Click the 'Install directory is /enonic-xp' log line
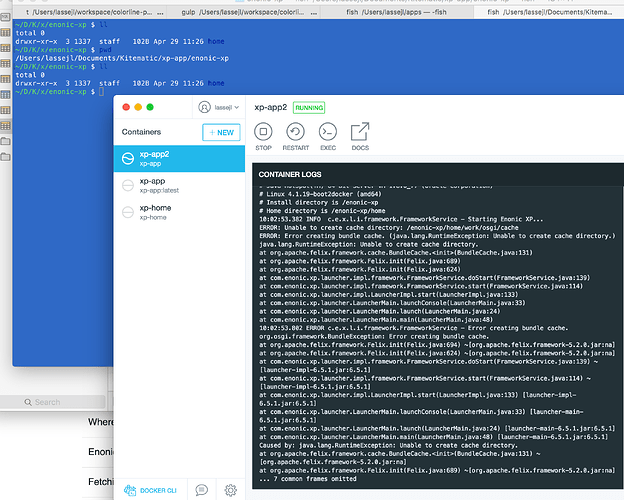The width and height of the screenshot is (624, 500). [319, 203]
